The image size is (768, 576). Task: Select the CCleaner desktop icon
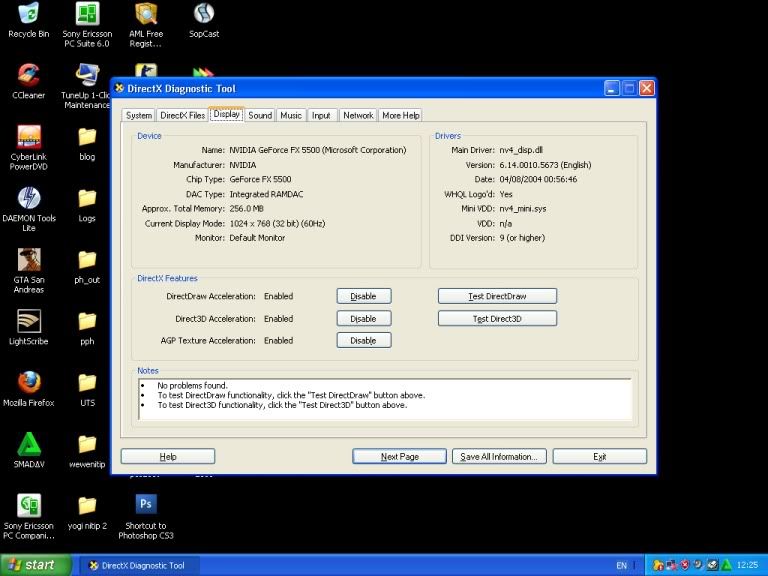coord(29,82)
